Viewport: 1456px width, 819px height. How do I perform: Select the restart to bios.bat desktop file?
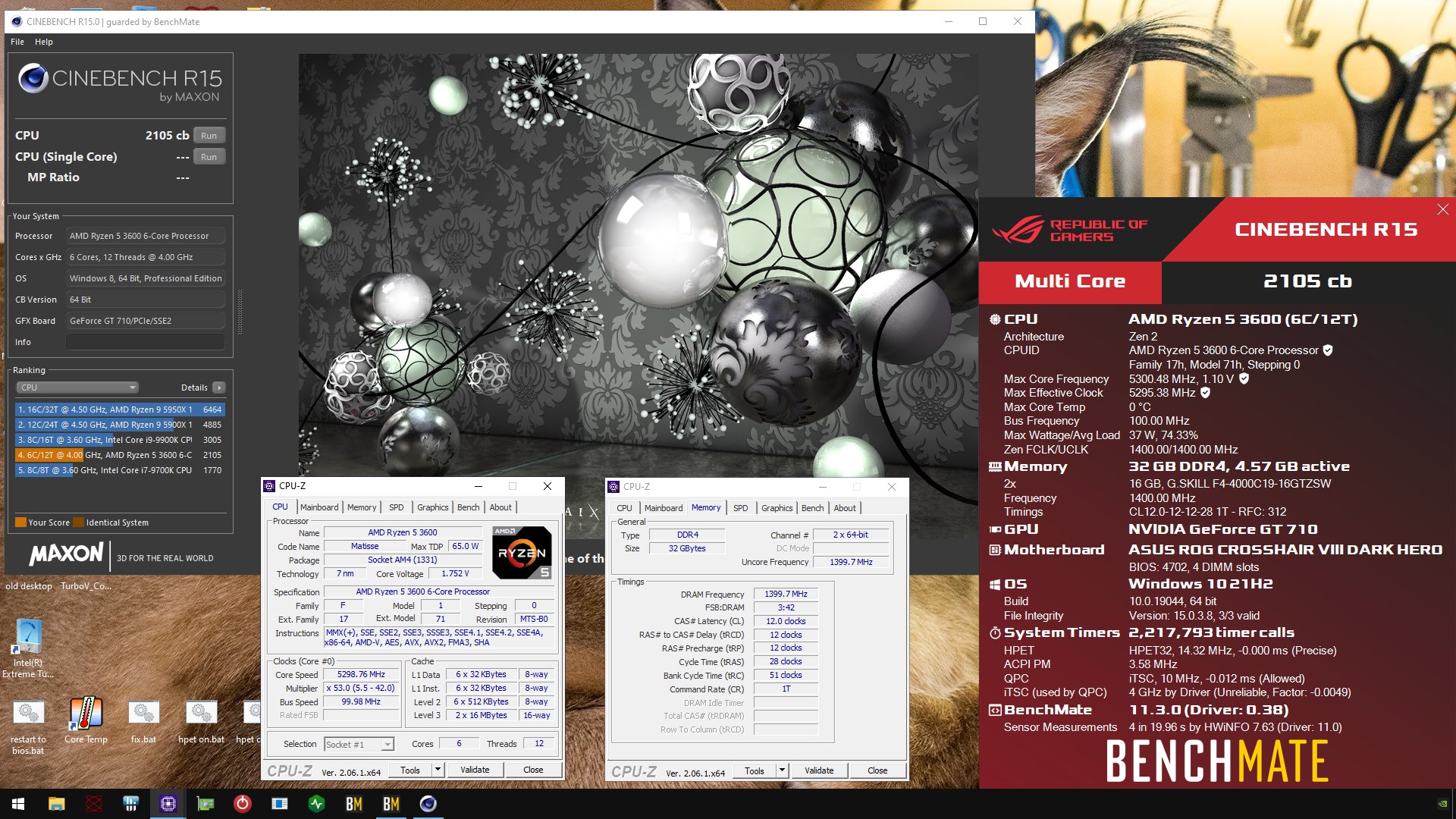(x=28, y=726)
